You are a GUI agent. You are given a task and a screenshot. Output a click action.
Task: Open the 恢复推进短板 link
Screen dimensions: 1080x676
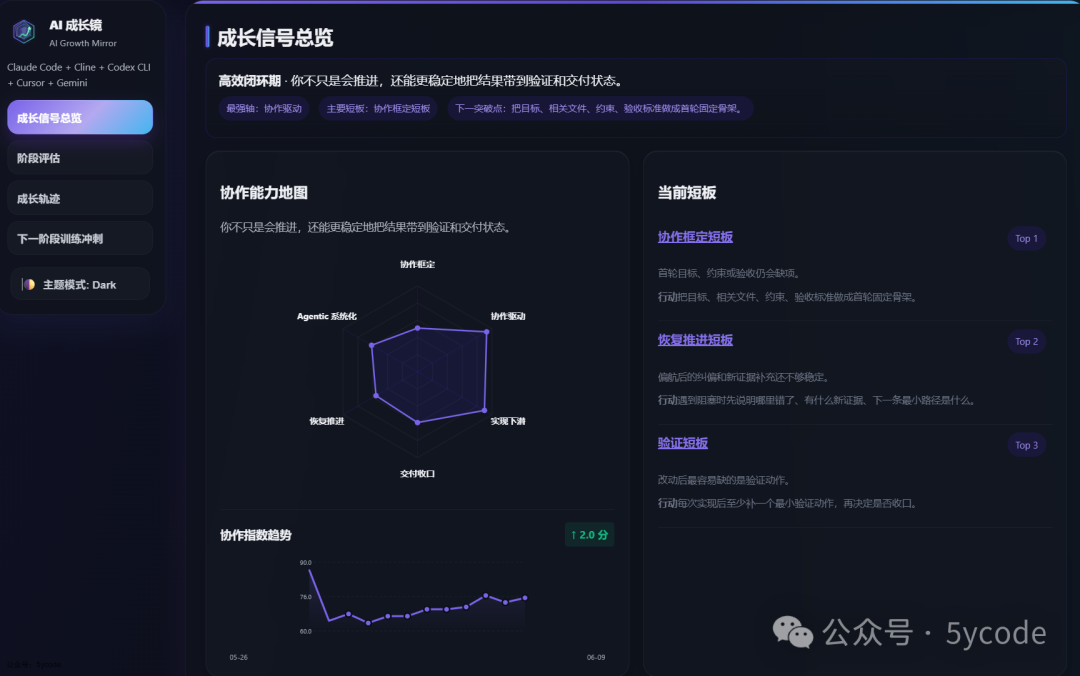(695, 340)
